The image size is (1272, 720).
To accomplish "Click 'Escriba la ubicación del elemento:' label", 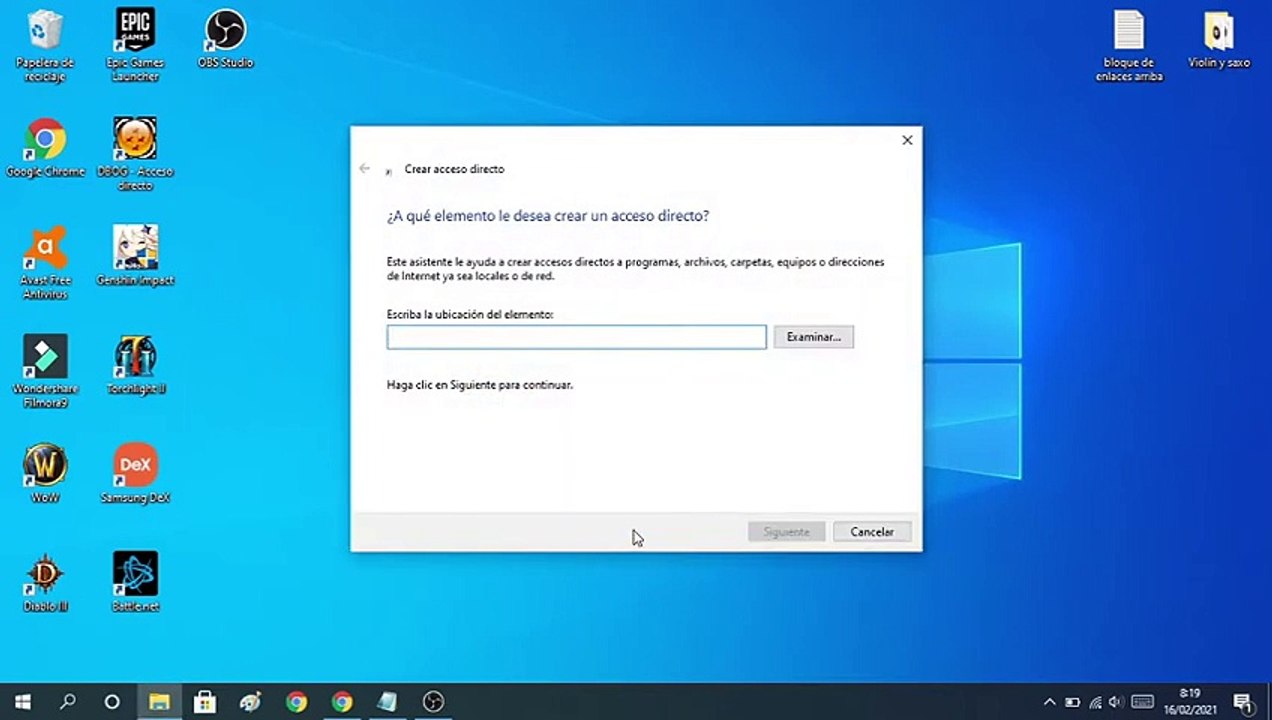I will pyautogui.click(x=470, y=314).
